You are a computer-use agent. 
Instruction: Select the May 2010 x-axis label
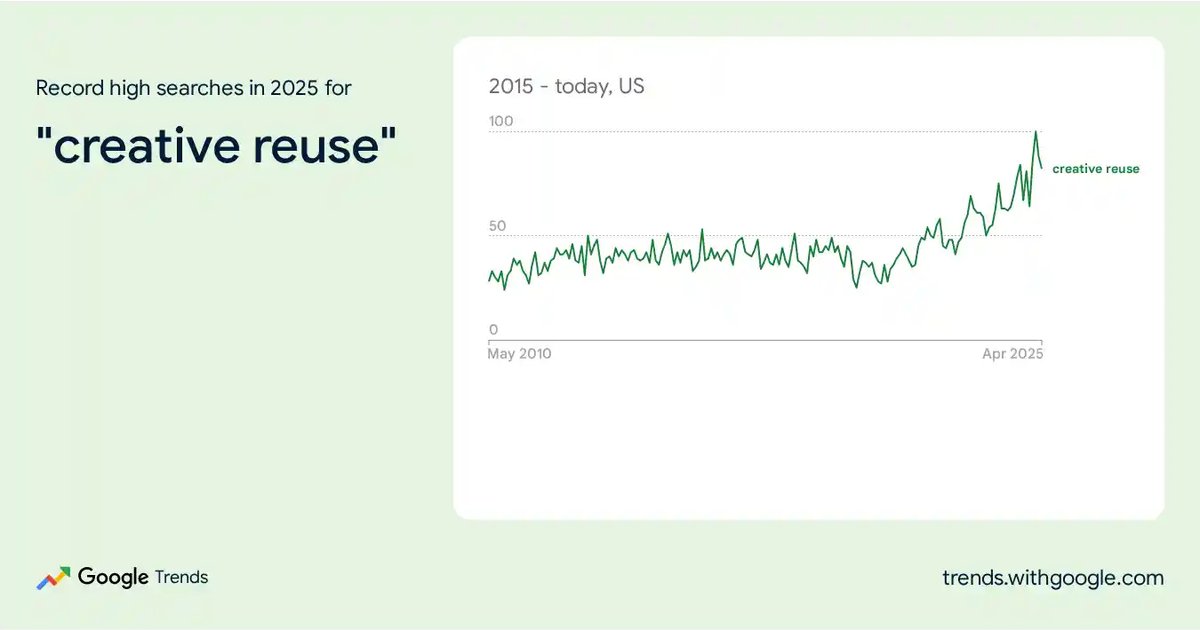click(519, 354)
